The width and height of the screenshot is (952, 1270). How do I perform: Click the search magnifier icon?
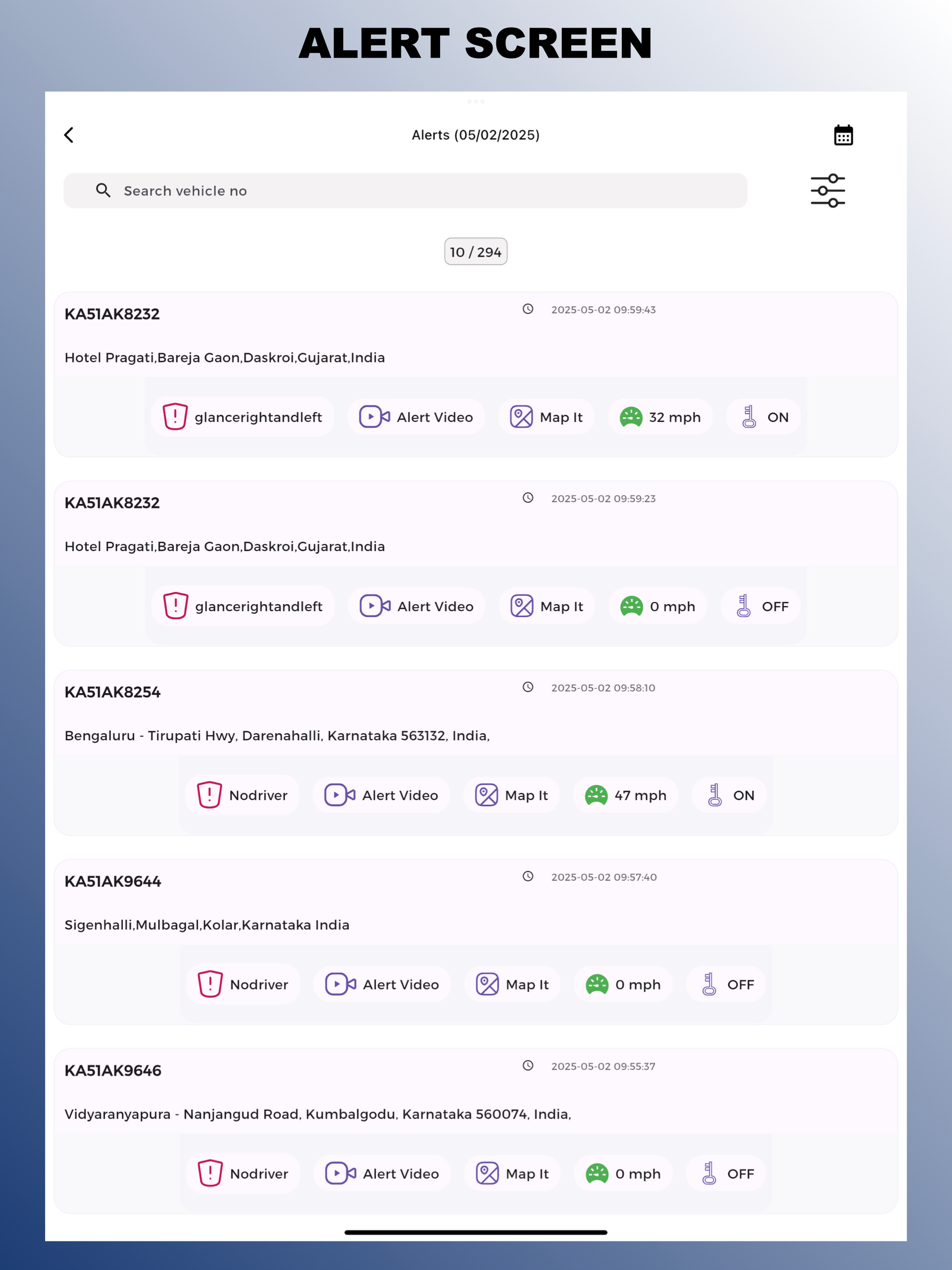pos(103,191)
